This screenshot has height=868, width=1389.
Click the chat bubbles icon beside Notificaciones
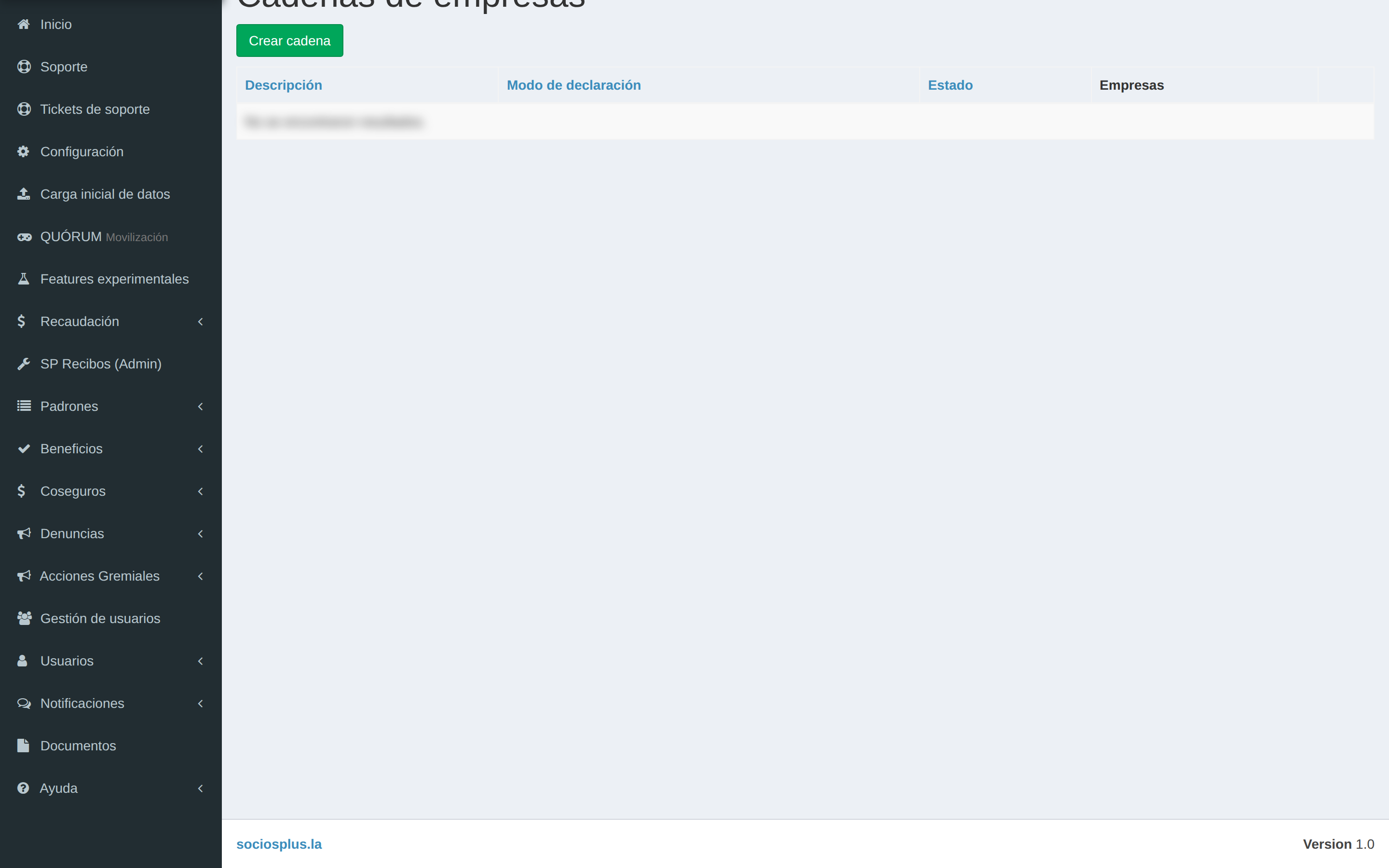click(24, 703)
